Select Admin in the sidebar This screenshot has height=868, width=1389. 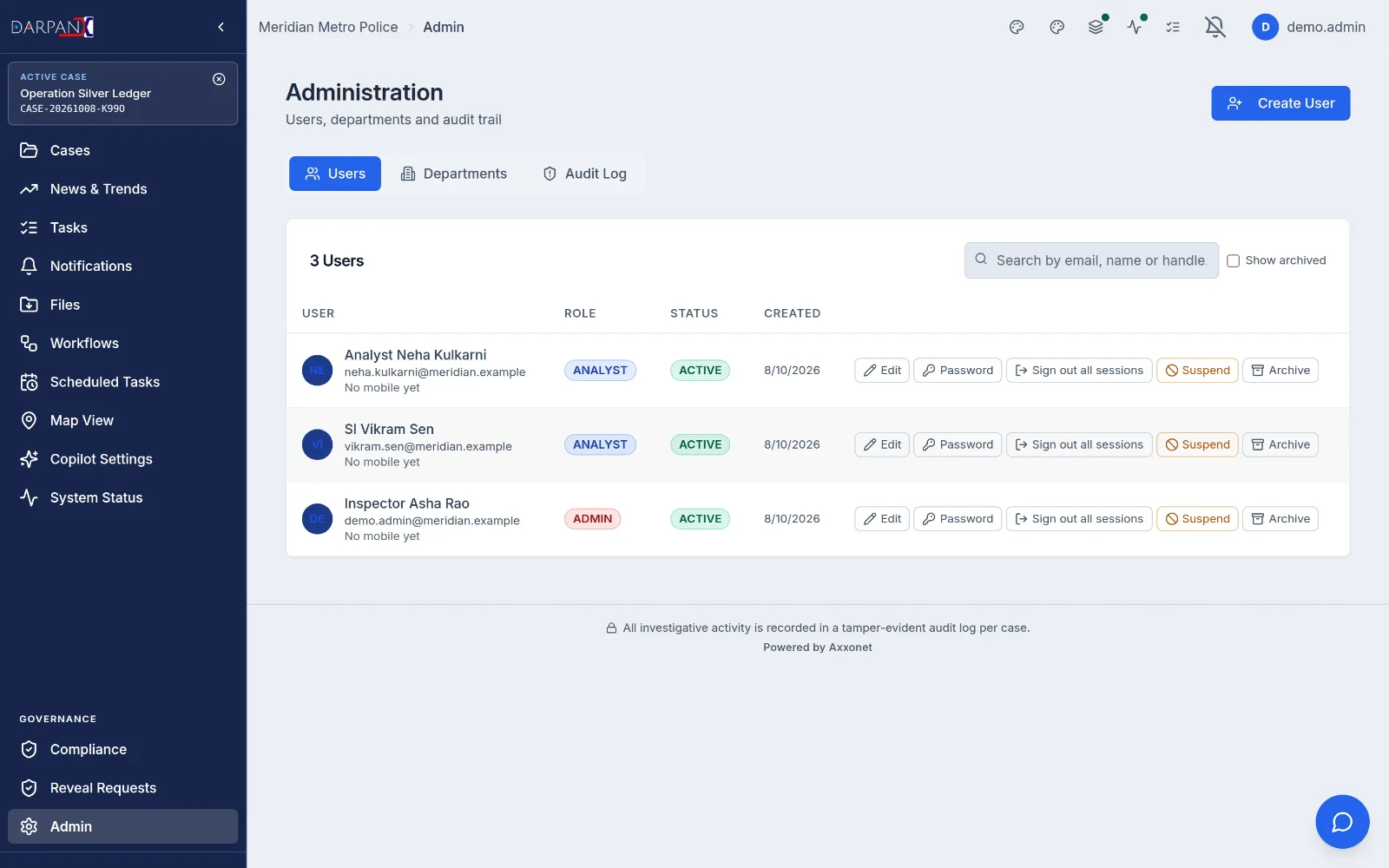(122, 827)
